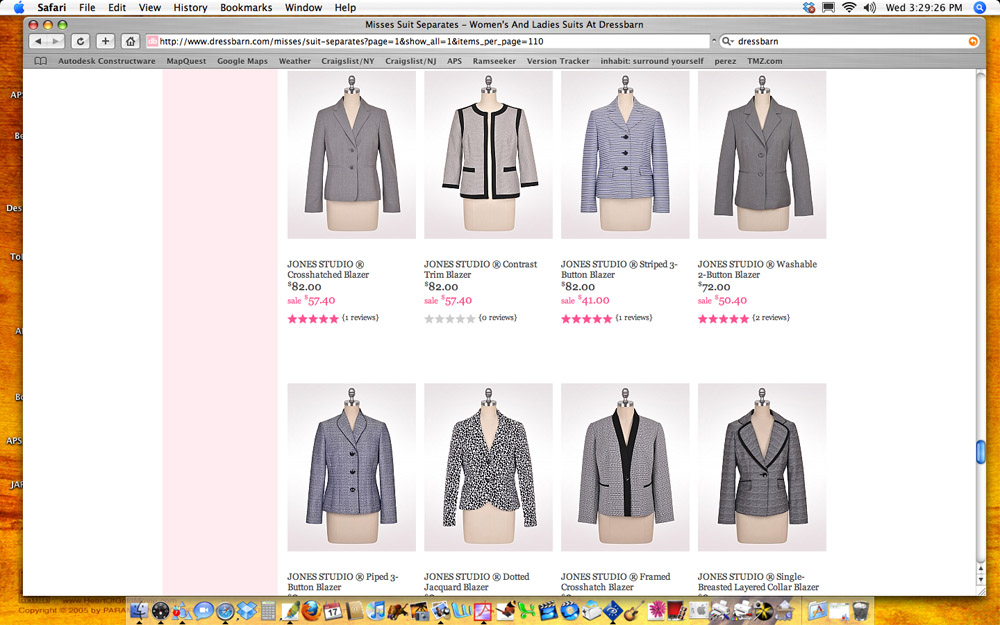
Task: Open Address Book from the Dock
Action: 355,610
